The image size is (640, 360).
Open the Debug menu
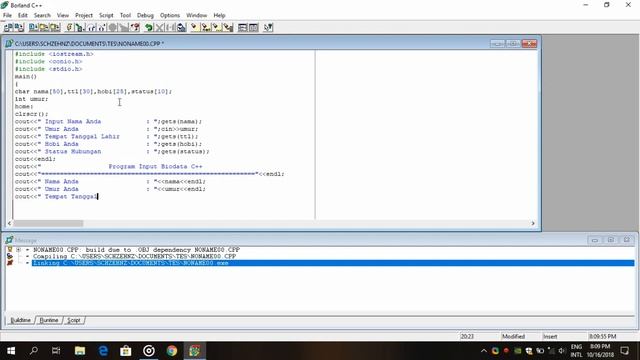tap(145, 15)
